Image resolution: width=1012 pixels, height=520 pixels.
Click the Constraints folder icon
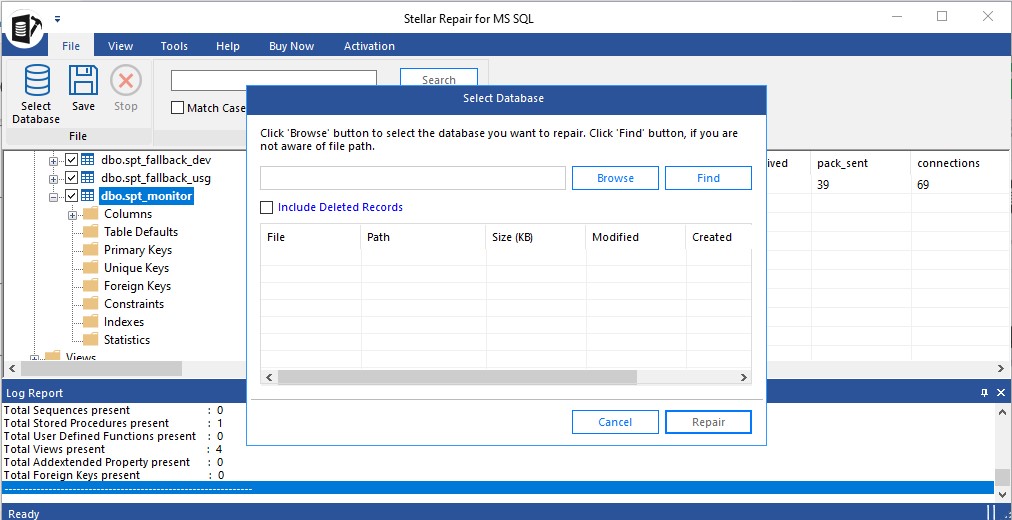coord(90,304)
